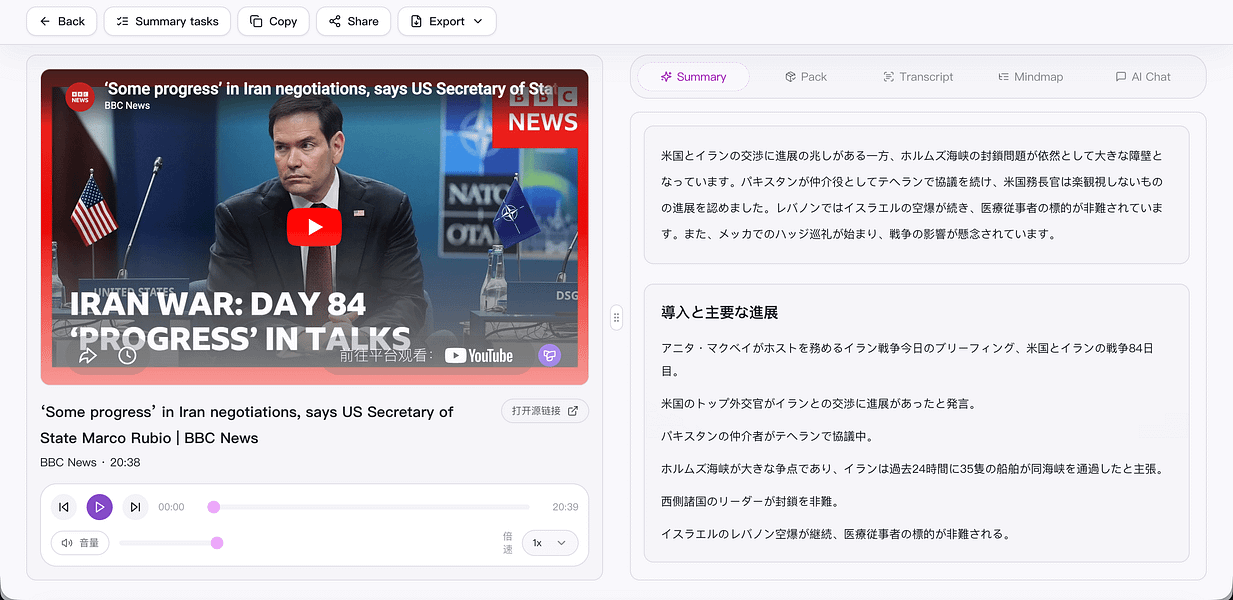The height and width of the screenshot is (600, 1233).
Task: Click the IRAN WAR: DAY 84 video thumbnail
Action: click(x=314, y=227)
